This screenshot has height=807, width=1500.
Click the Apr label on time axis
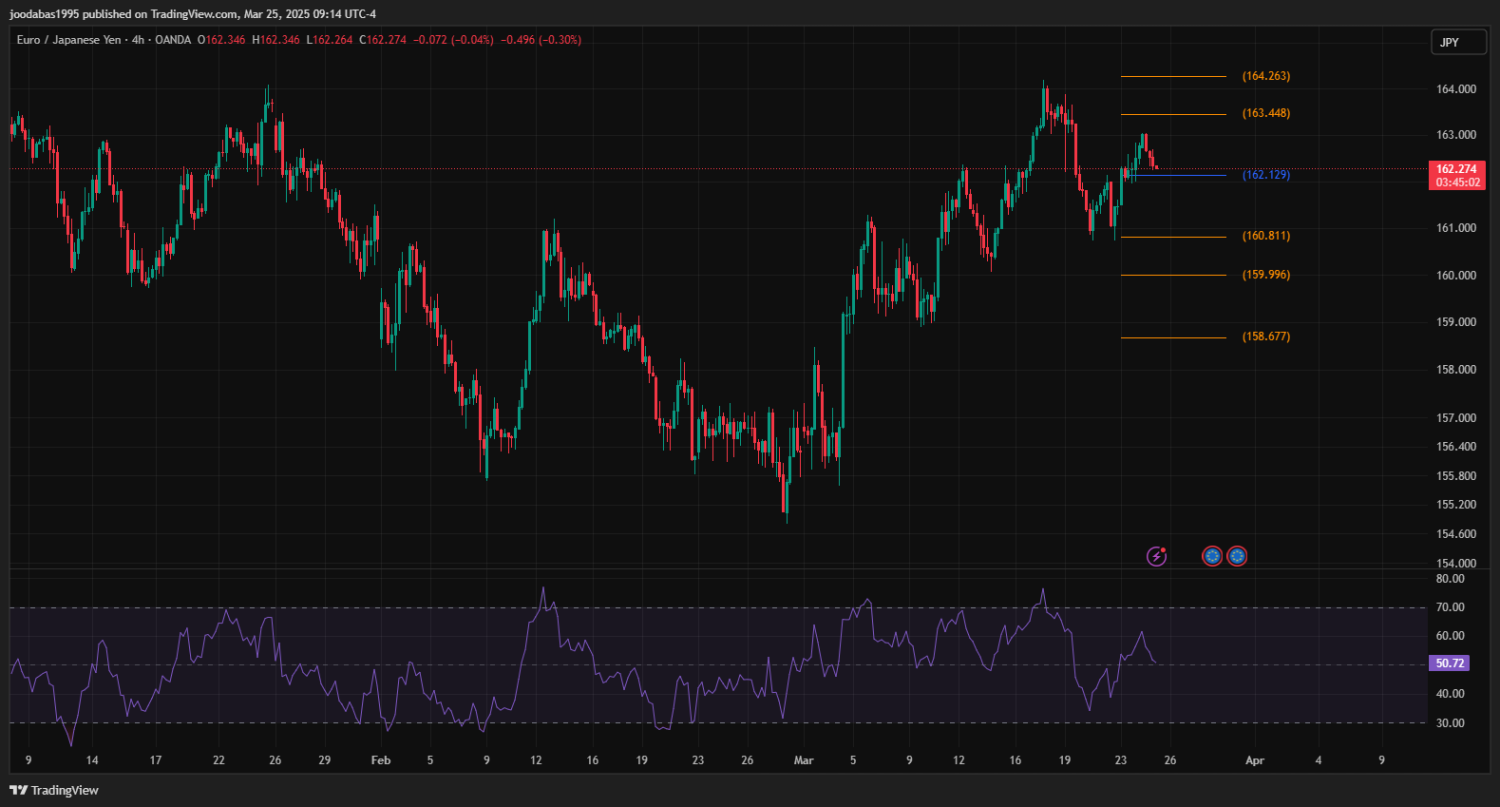click(x=1254, y=760)
